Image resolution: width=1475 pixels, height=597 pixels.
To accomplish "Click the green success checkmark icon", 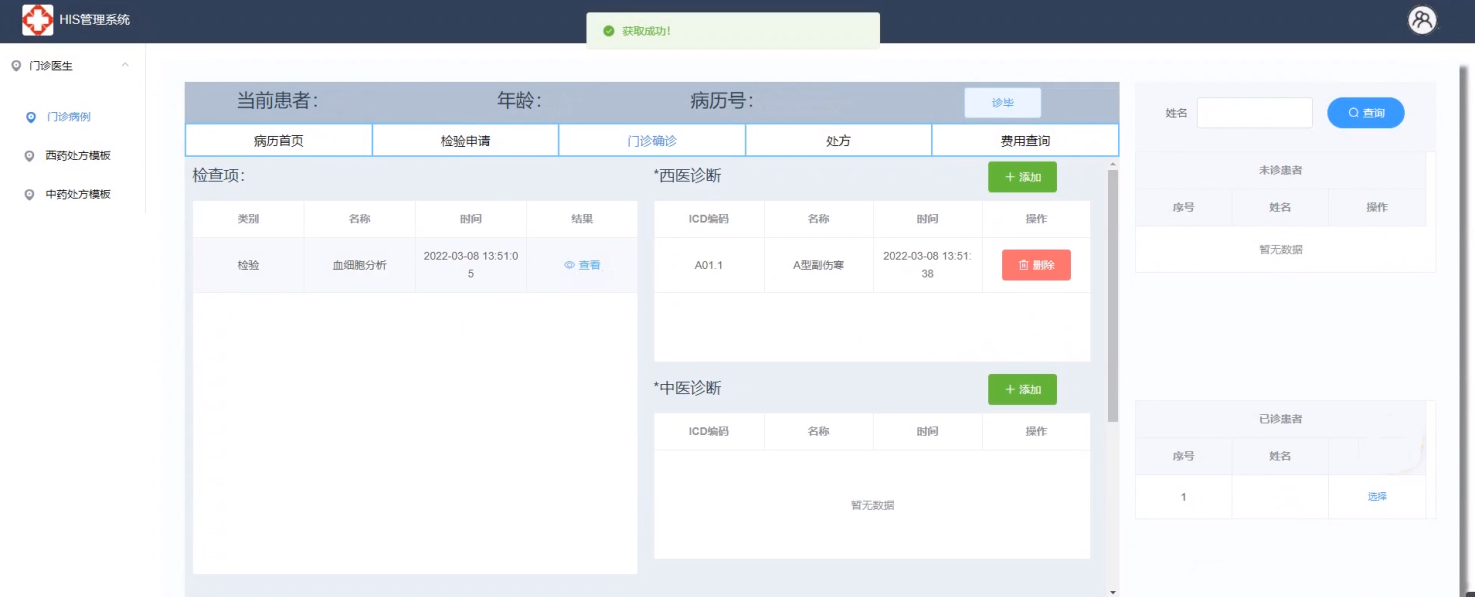I will 608,31.
